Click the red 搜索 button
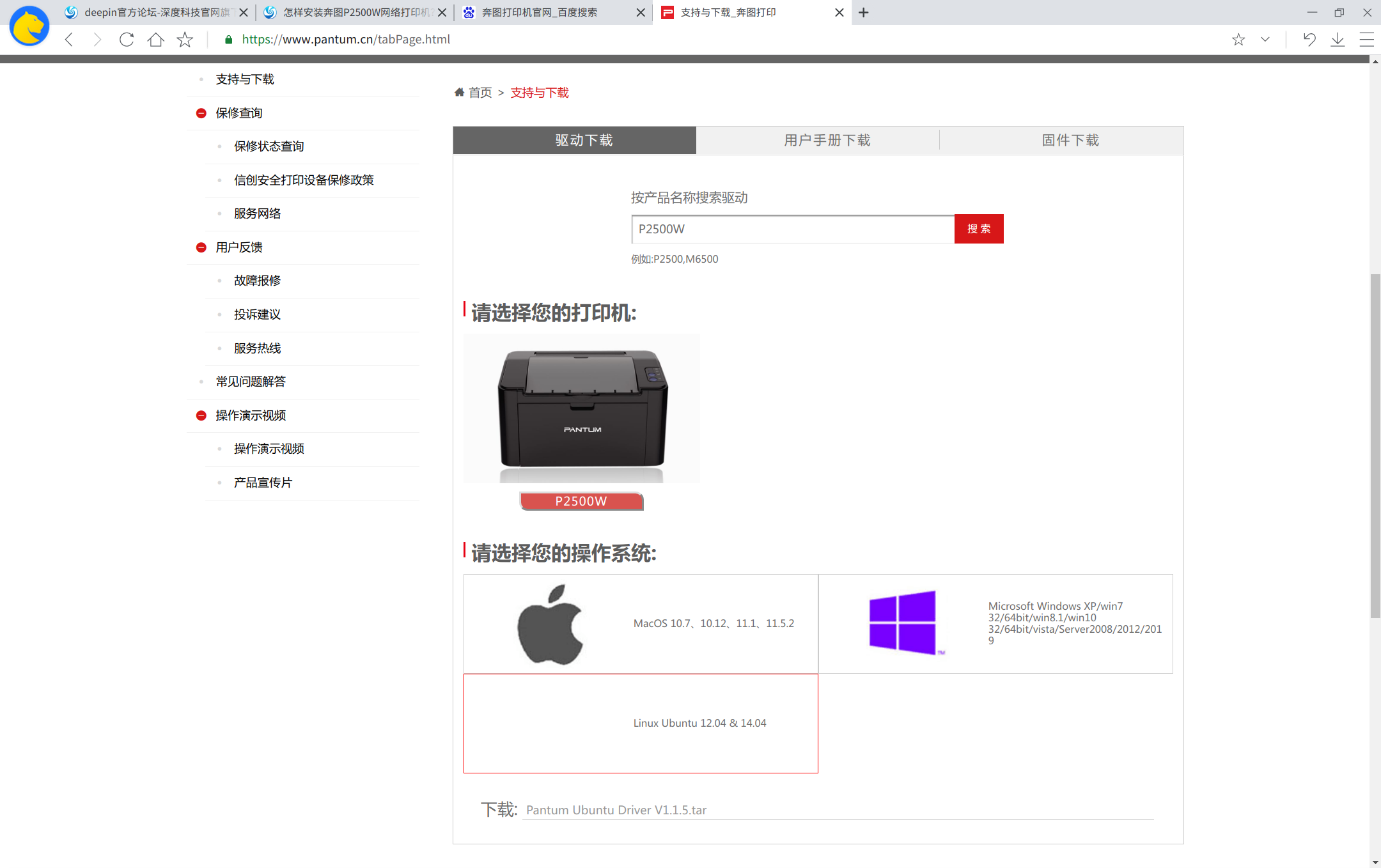Viewport: 1381px width, 868px height. click(x=978, y=229)
